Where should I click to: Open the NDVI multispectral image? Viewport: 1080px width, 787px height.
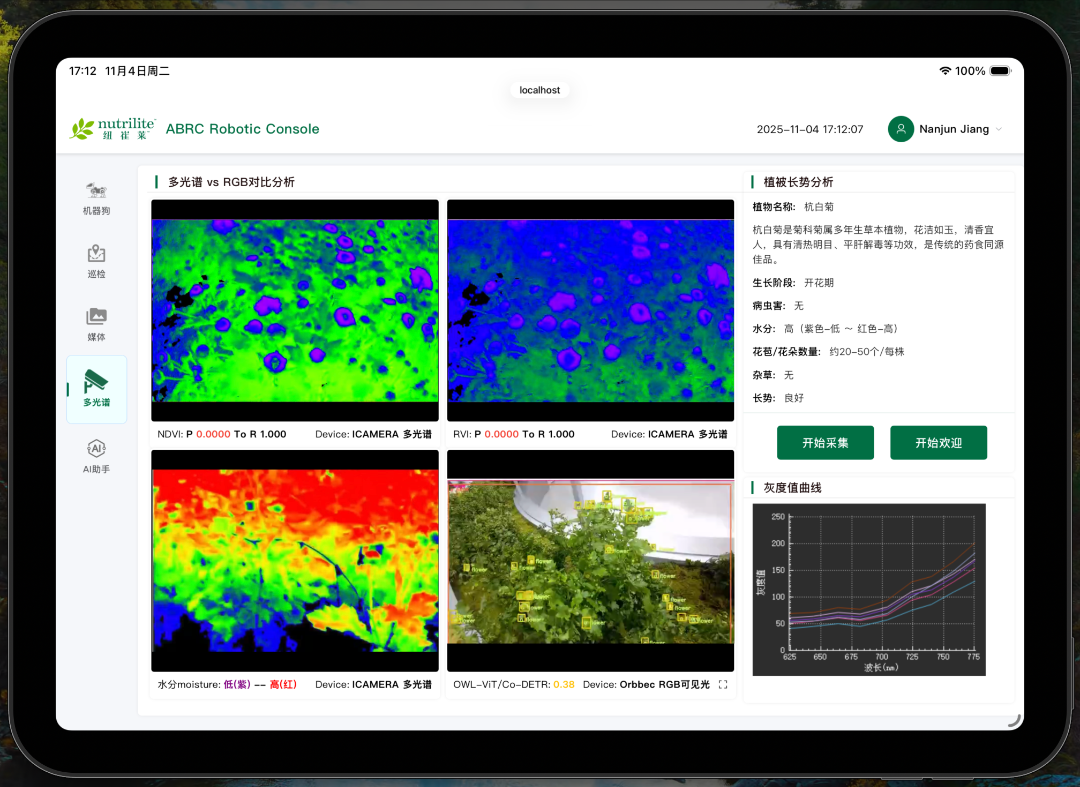click(295, 310)
